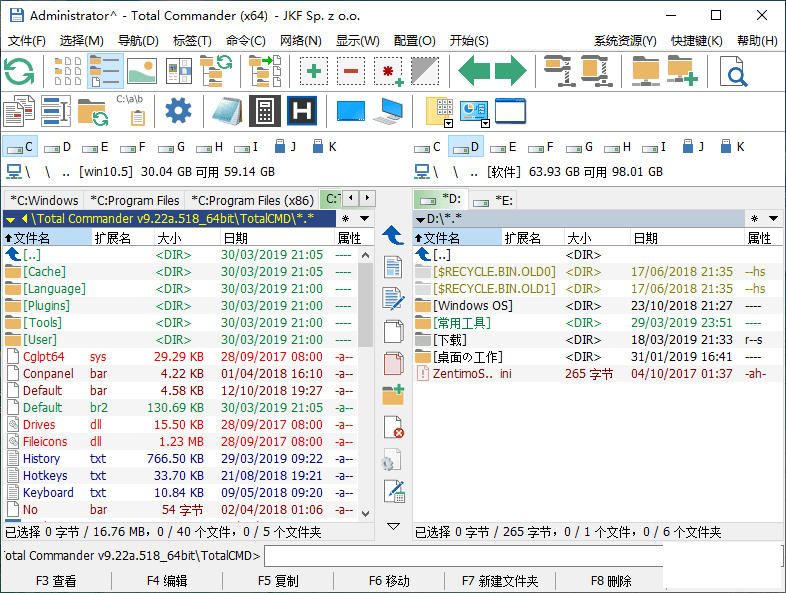Open the directory tree view icon

pos(216,72)
